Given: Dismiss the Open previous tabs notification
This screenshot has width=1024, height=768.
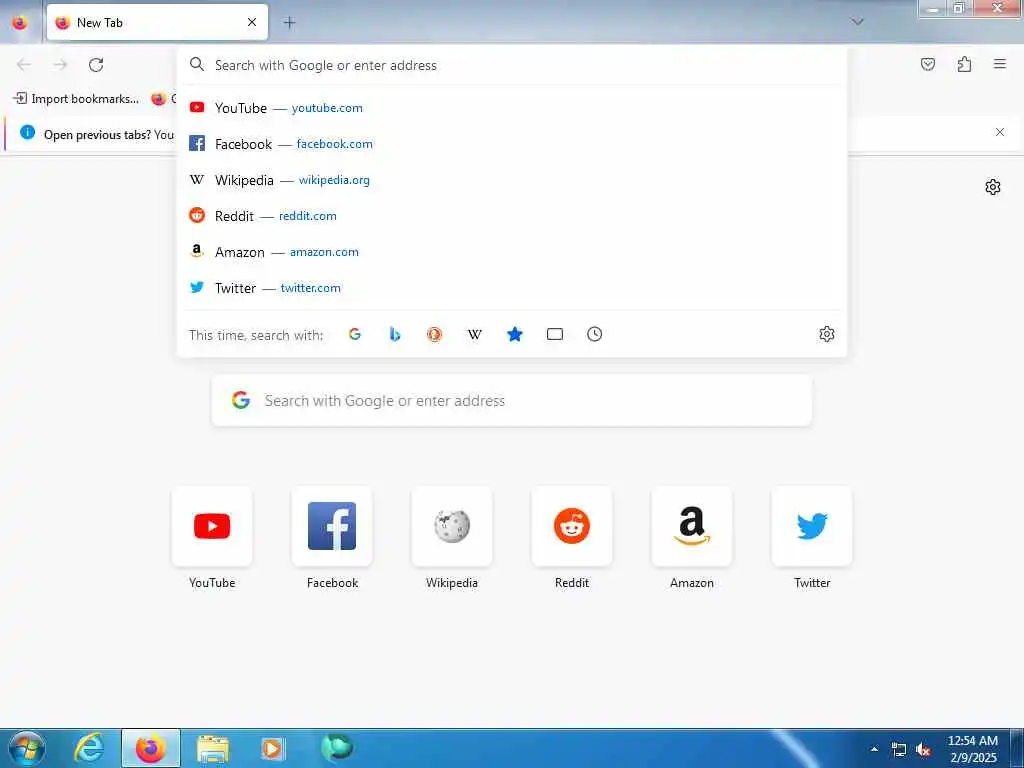Looking at the screenshot, I should tap(999, 132).
